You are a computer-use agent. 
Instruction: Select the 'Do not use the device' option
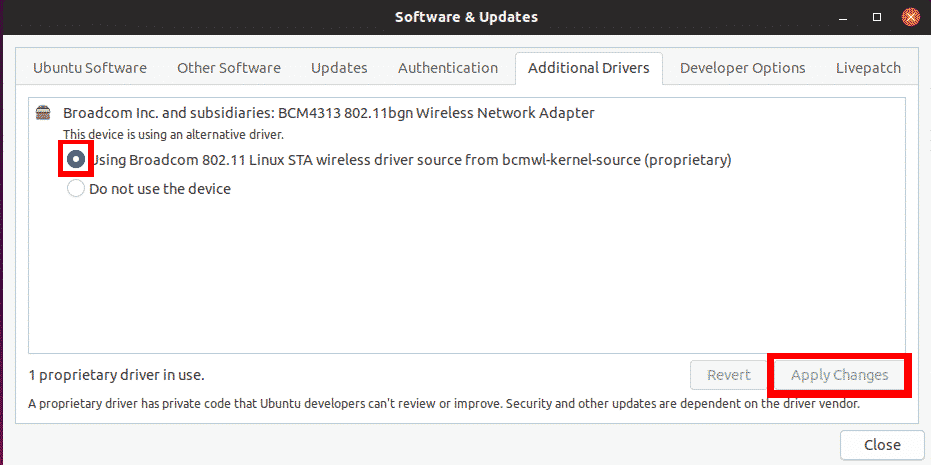pyautogui.click(x=76, y=189)
